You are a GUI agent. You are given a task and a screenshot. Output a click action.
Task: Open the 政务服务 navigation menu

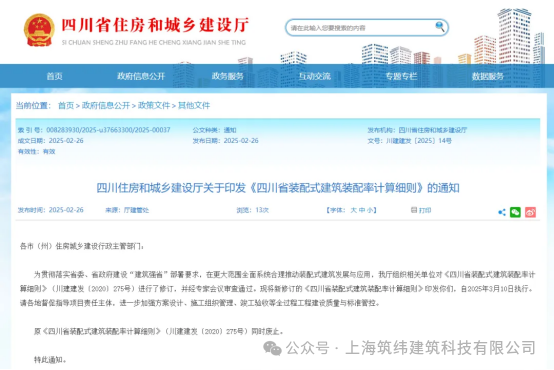tap(228, 76)
